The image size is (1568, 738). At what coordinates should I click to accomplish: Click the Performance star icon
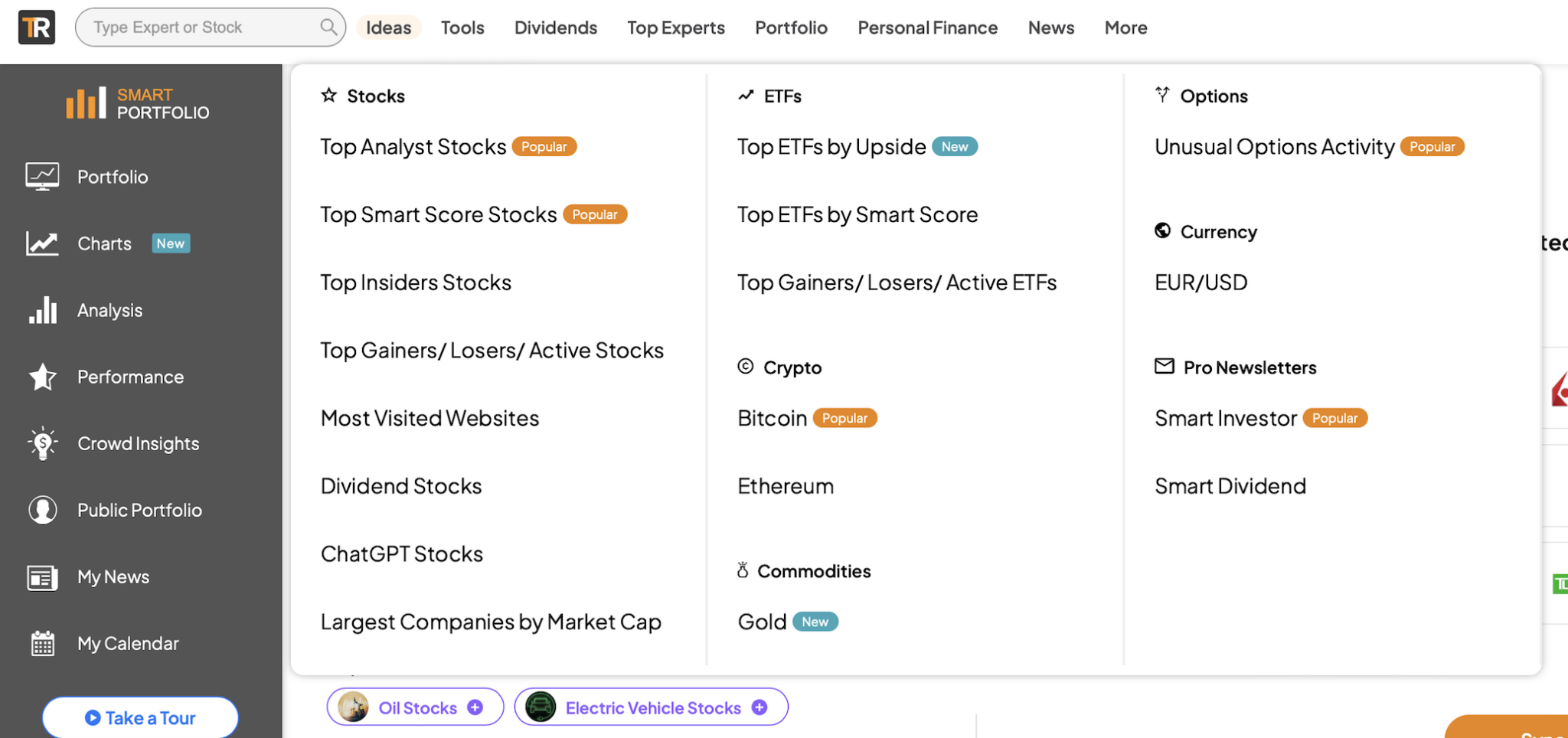click(42, 377)
